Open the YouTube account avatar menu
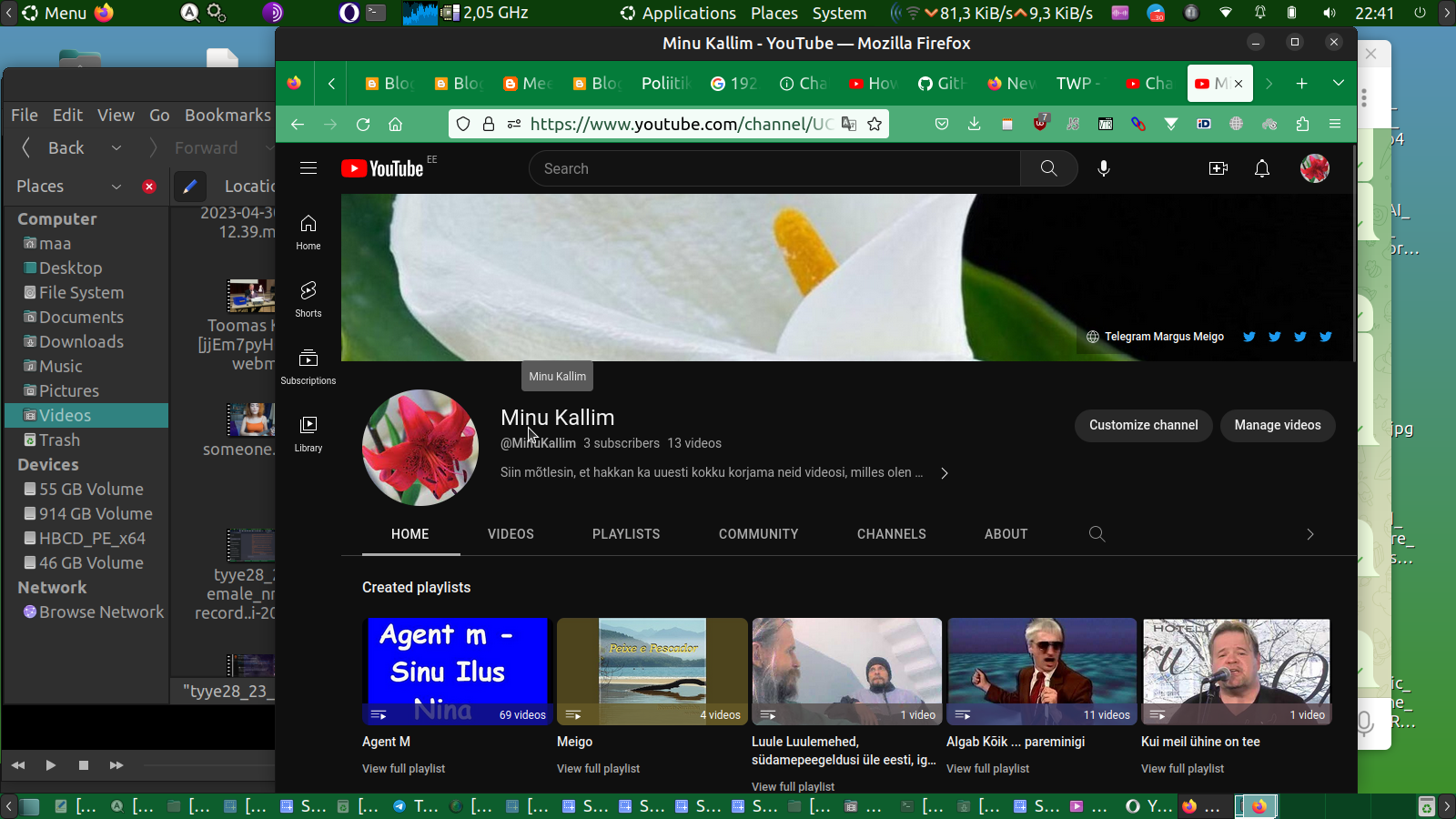The image size is (1456, 819). pyautogui.click(x=1315, y=168)
